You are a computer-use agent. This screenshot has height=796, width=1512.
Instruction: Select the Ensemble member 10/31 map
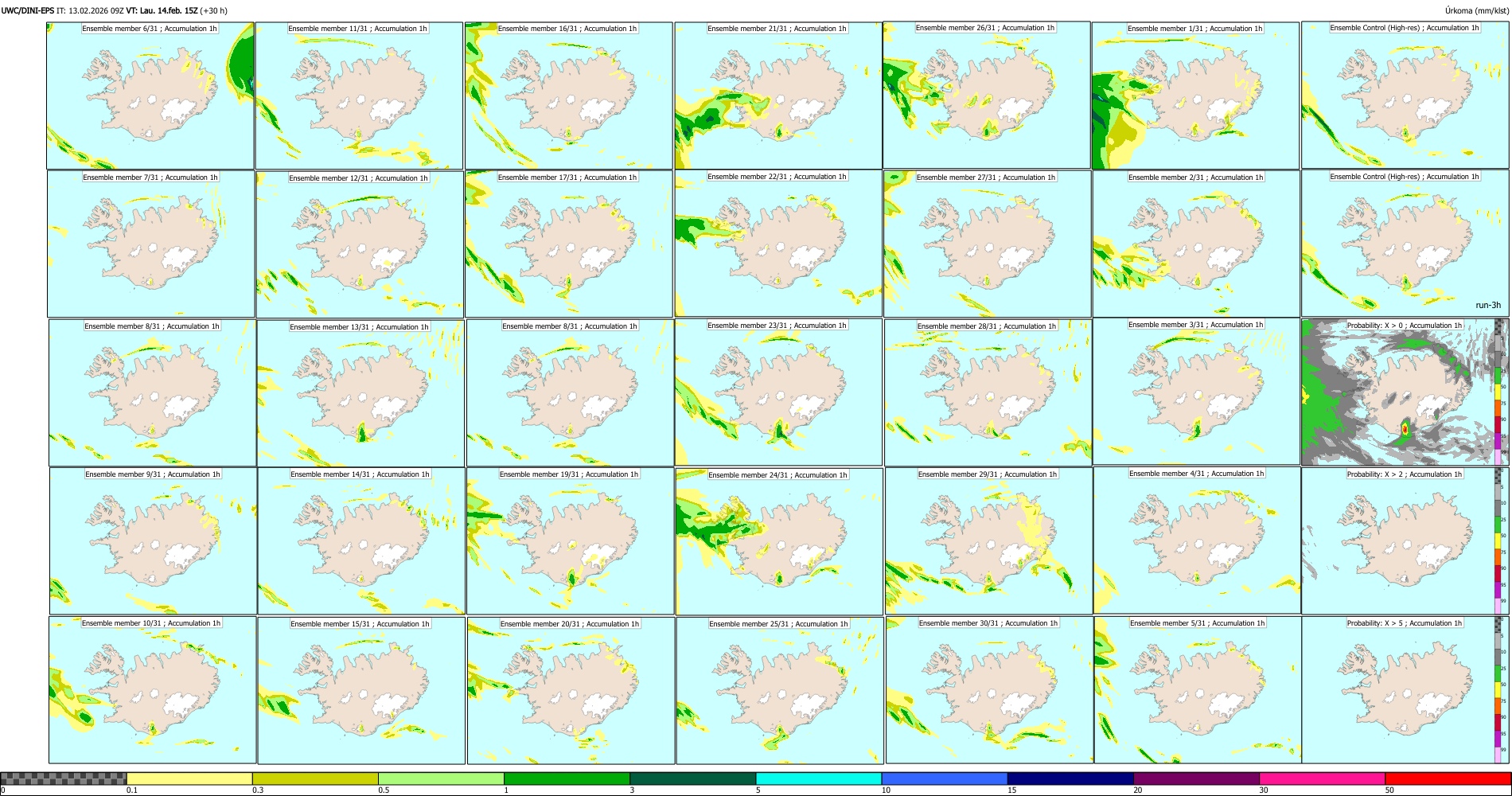coord(152,690)
